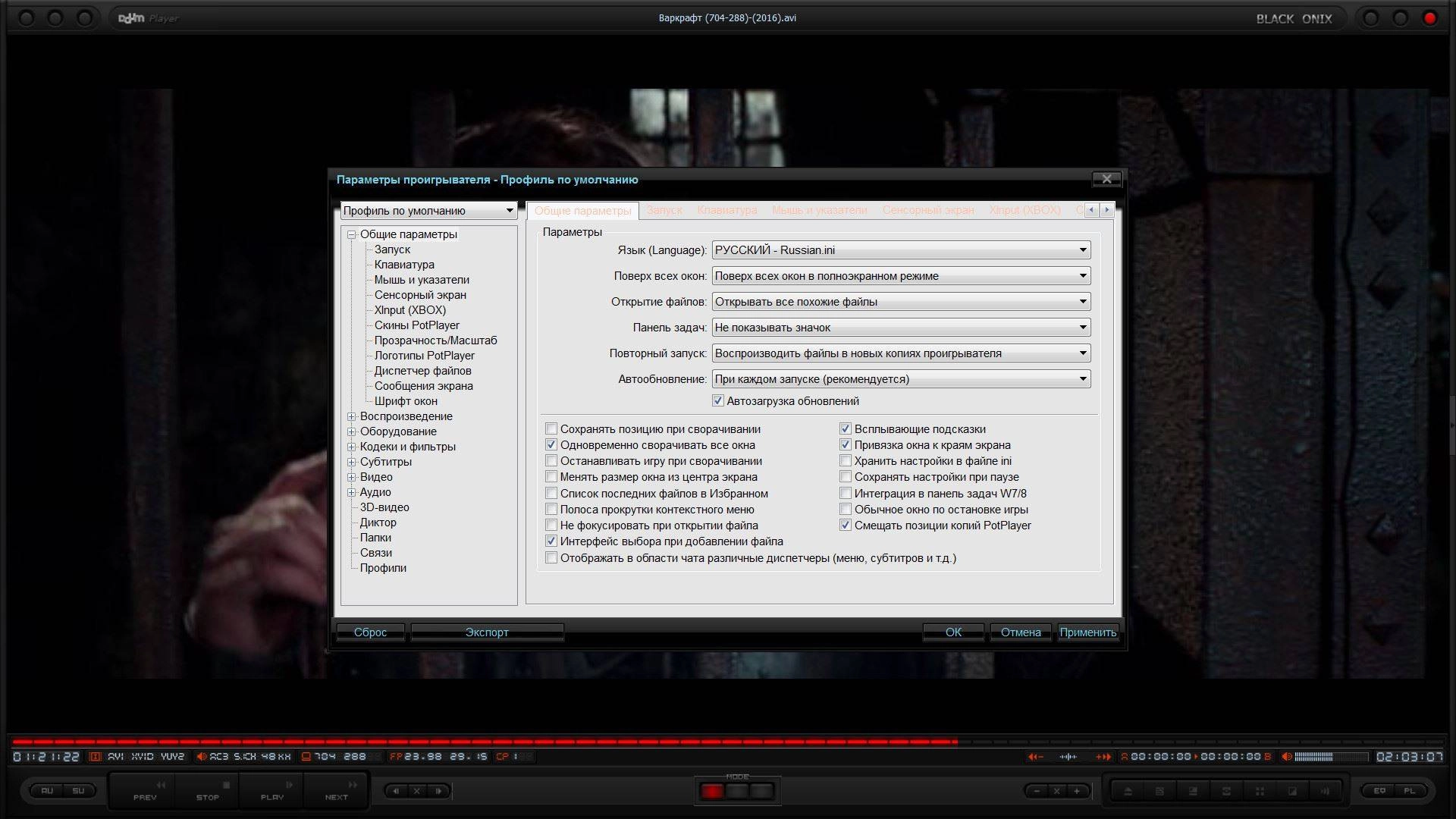1456x819 pixels.
Task: Open the Панель задач dropdown
Action: click(901, 328)
